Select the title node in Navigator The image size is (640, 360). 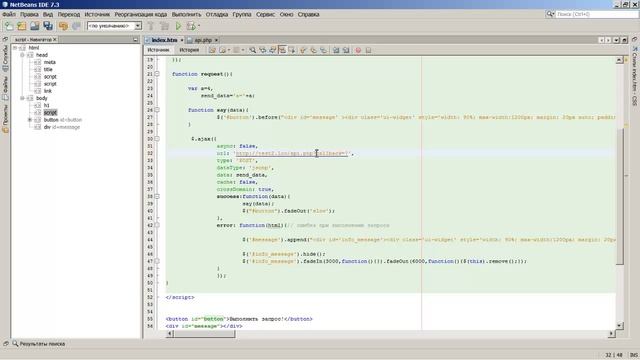click(48, 69)
